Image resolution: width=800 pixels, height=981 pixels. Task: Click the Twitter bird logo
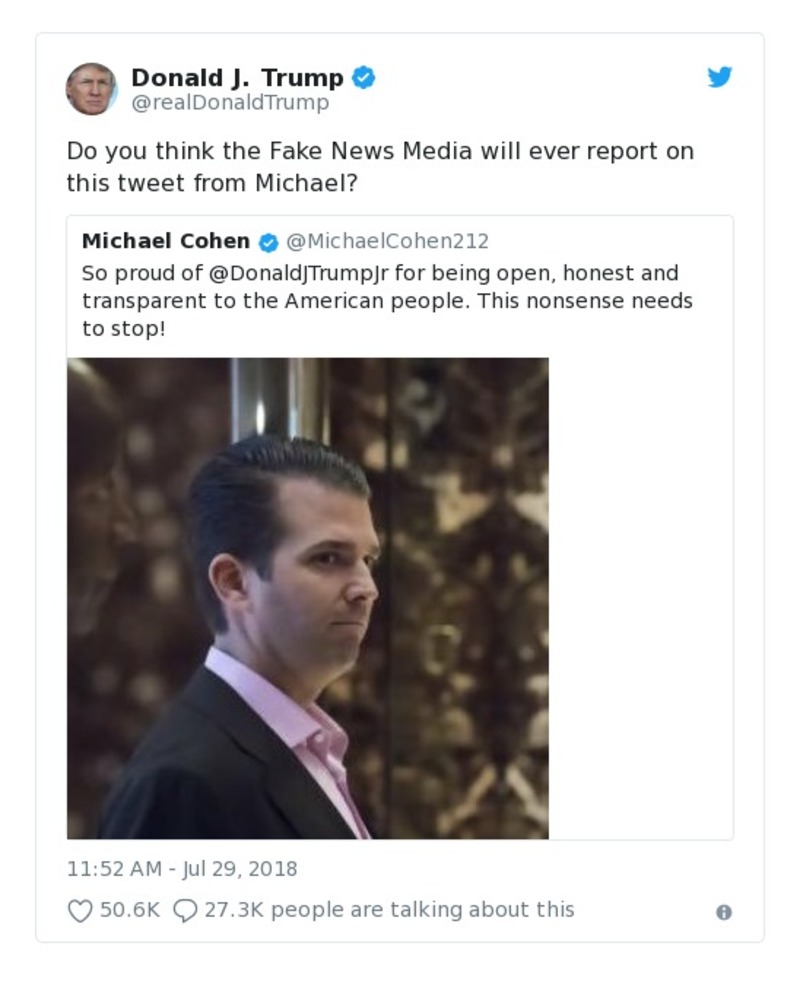click(x=720, y=75)
